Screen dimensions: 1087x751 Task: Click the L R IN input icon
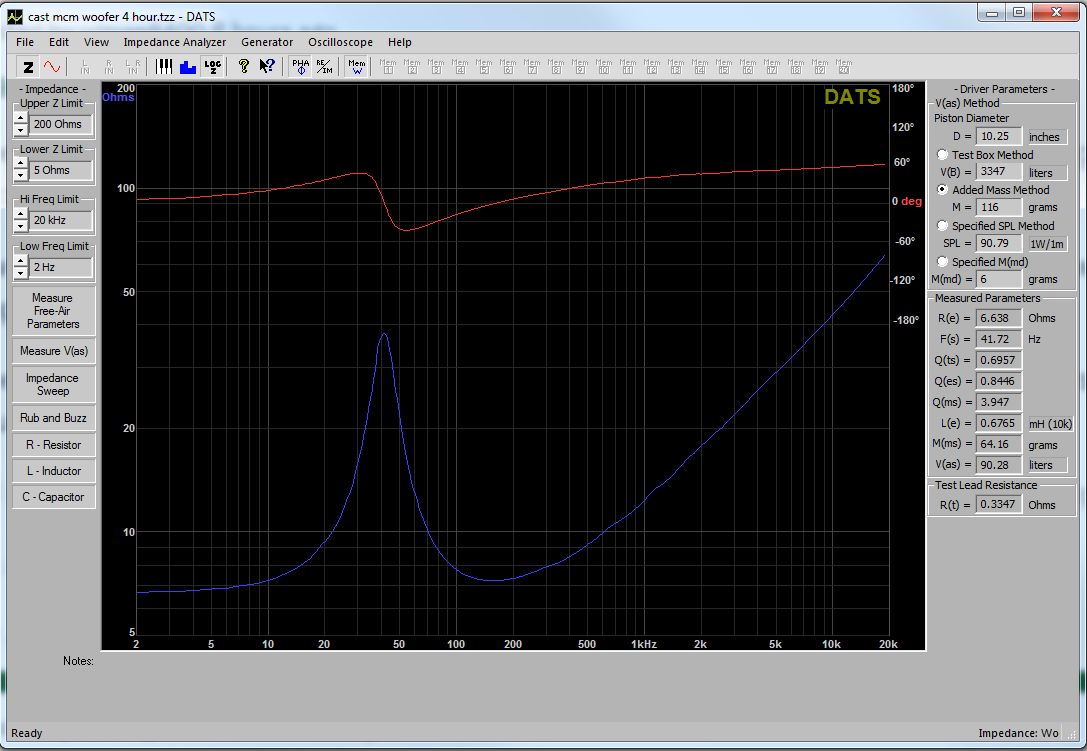(x=132, y=67)
